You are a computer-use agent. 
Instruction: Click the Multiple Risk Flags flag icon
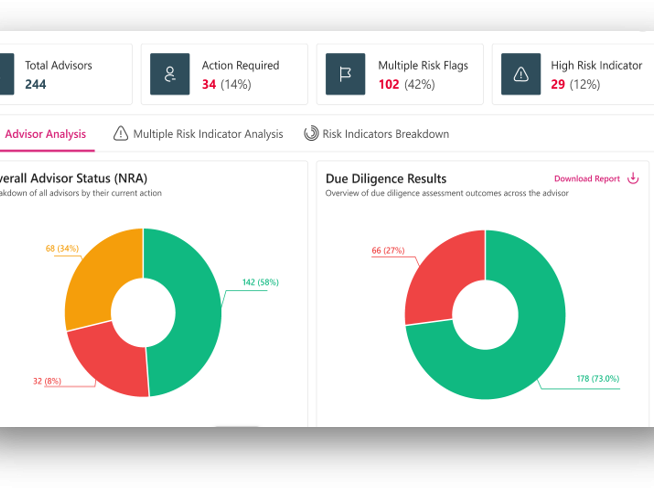(x=346, y=74)
